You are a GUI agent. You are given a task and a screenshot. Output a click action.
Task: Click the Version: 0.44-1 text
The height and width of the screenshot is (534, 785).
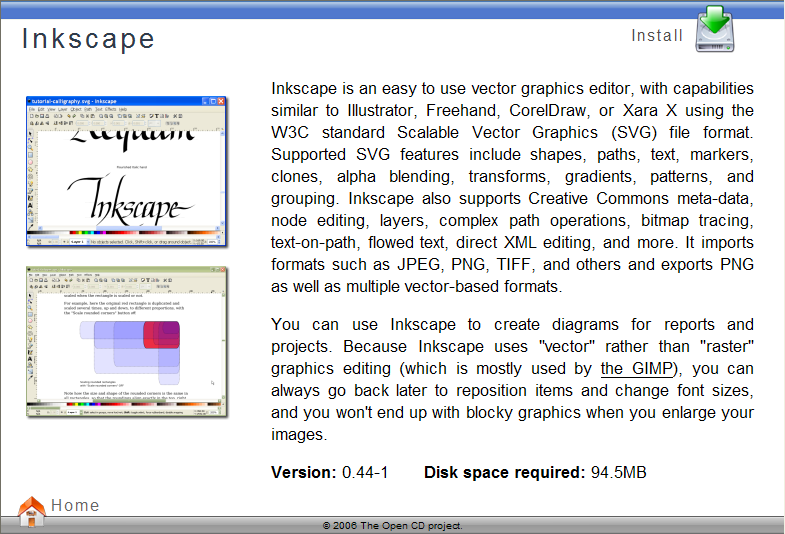329,472
